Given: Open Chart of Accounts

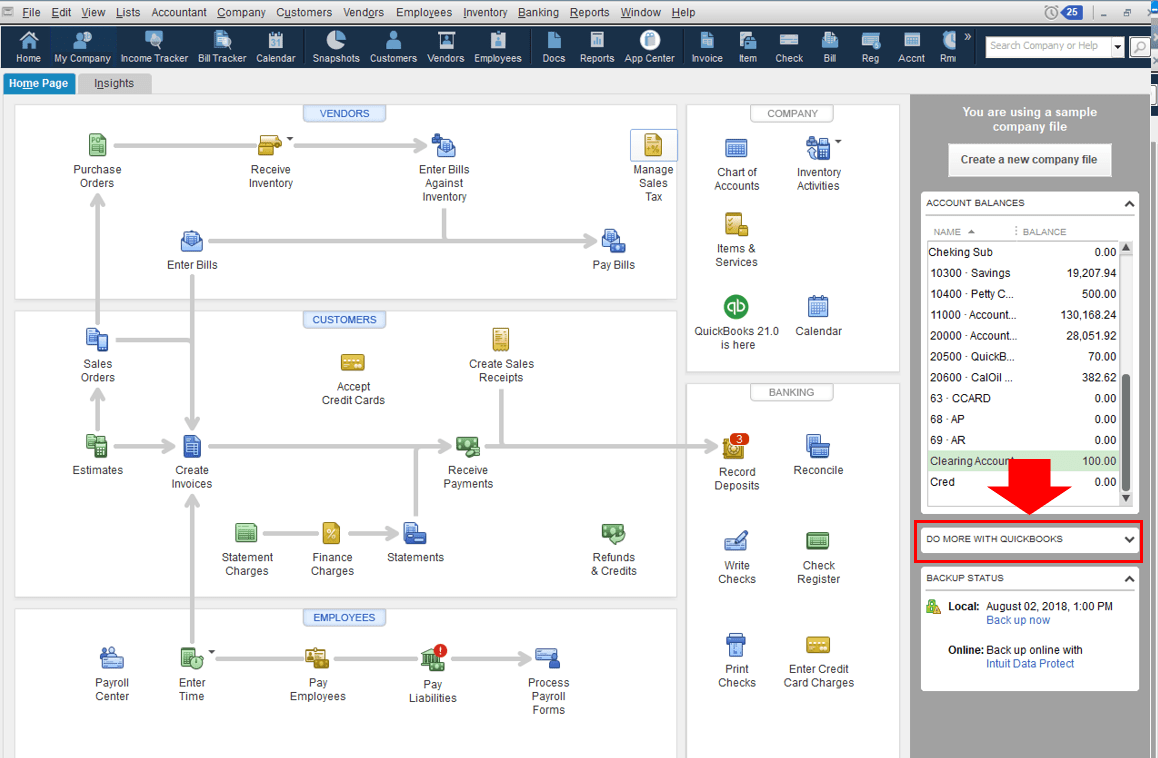Looking at the screenshot, I should pyautogui.click(x=736, y=148).
